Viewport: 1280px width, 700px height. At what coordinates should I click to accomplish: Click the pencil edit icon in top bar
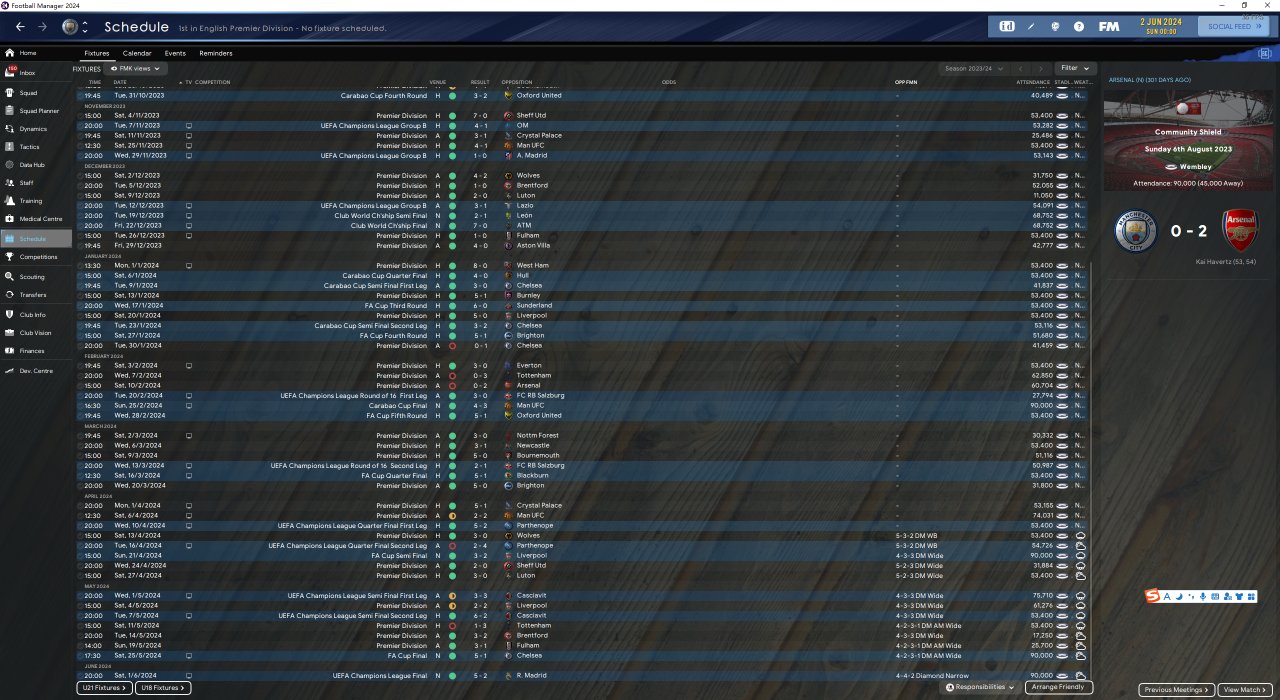coord(1031,26)
